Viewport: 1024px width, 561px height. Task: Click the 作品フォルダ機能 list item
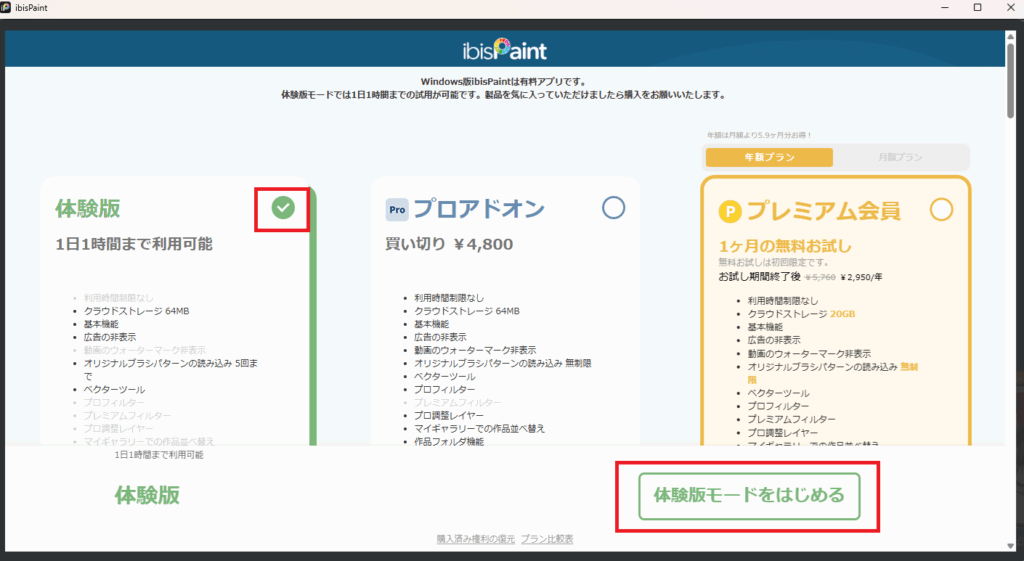[x=449, y=442]
